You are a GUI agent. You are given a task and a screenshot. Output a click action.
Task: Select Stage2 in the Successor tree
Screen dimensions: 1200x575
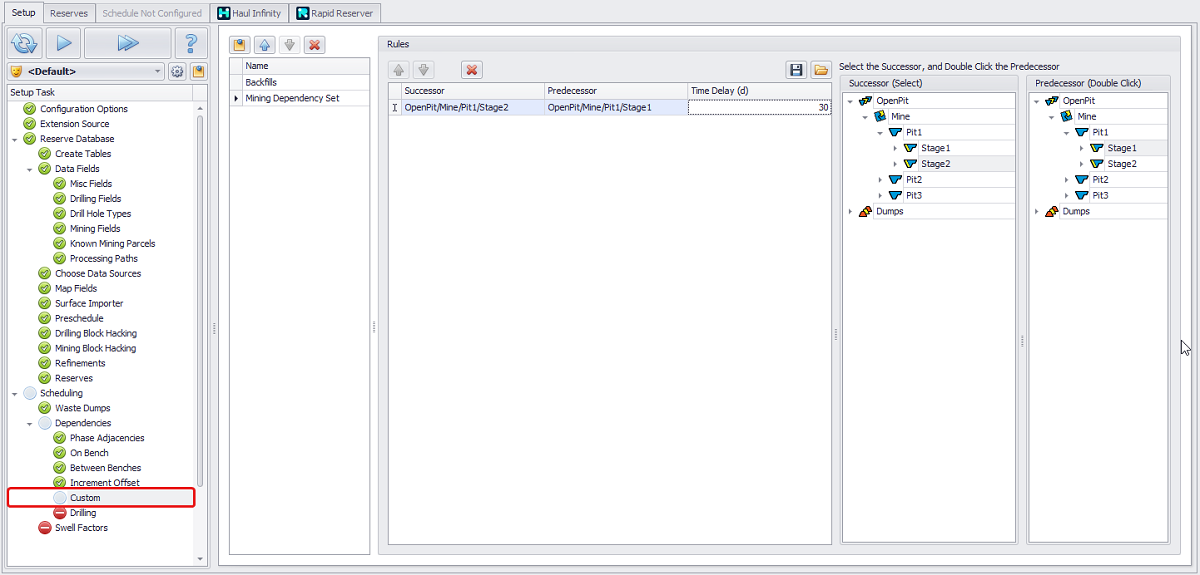[936, 164]
